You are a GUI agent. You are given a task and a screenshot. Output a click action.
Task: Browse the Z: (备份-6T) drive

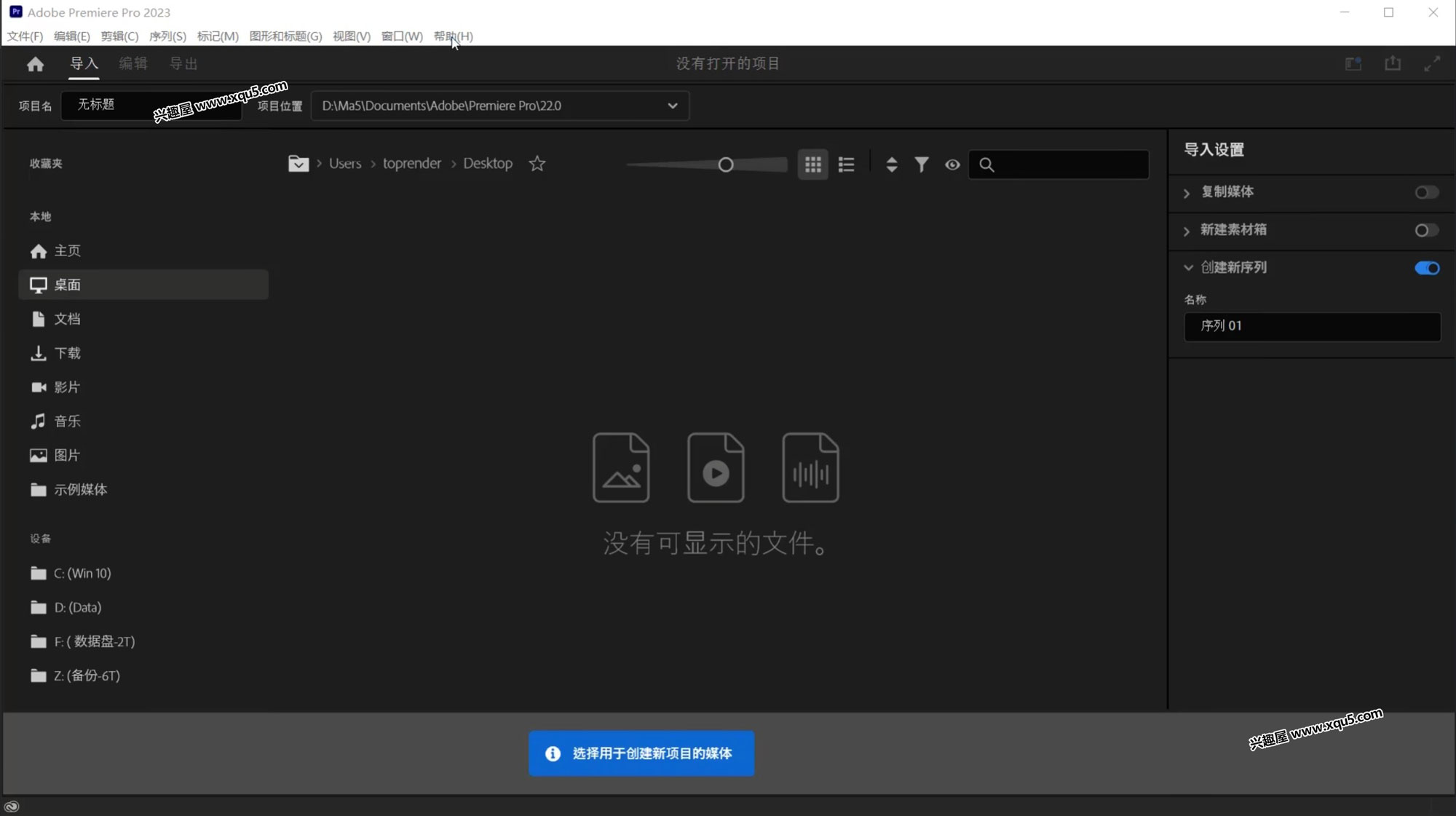pyautogui.click(x=143, y=676)
